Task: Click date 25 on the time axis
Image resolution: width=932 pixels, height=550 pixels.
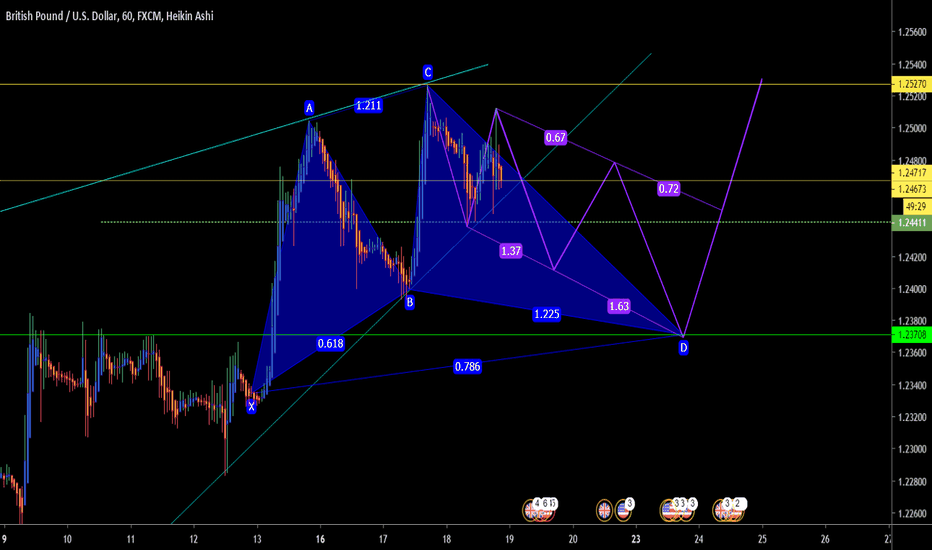Action: (762, 539)
